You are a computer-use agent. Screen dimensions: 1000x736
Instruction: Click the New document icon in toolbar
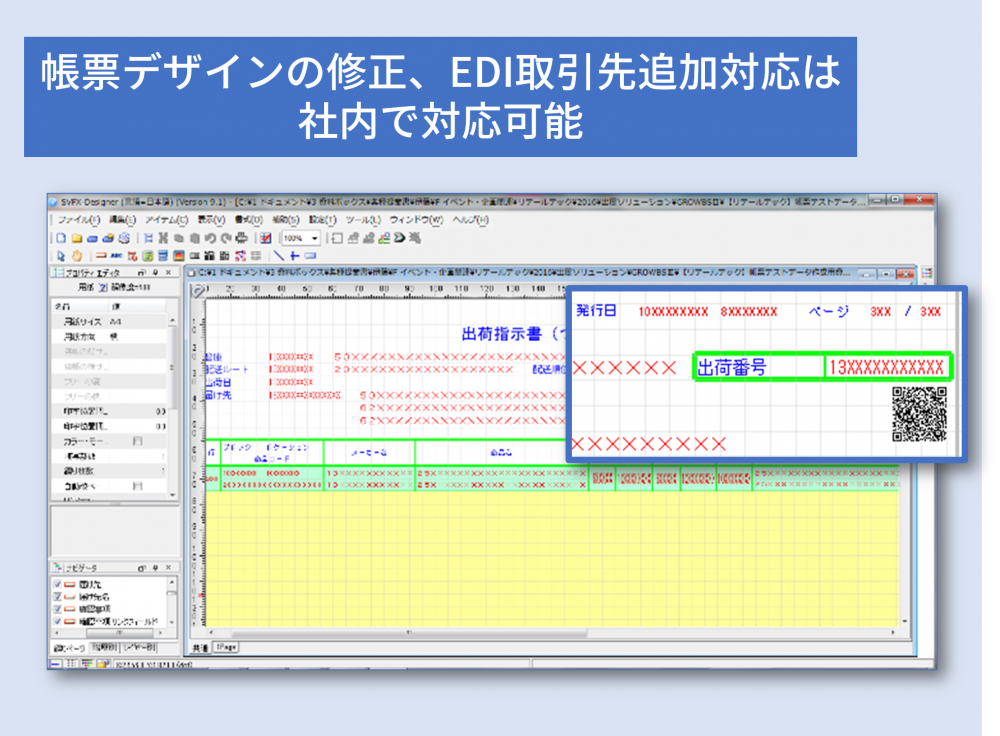pyautogui.click(x=61, y=238)
